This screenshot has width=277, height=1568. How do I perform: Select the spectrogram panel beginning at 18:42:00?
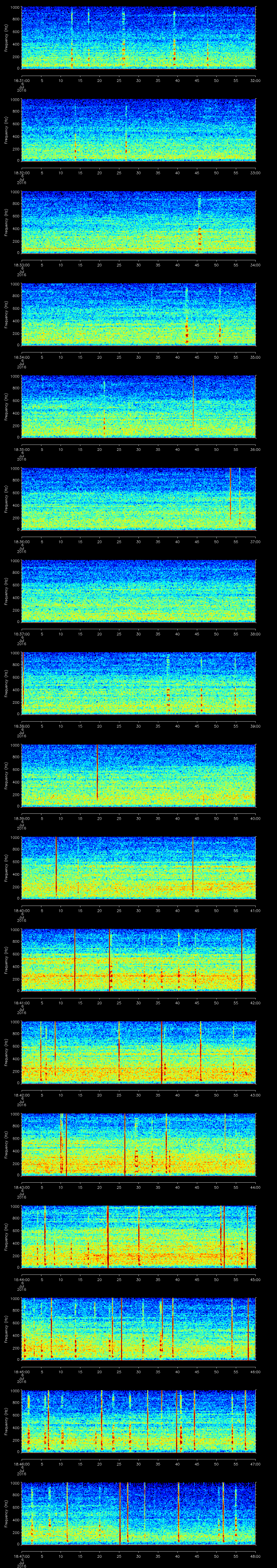139,1052
